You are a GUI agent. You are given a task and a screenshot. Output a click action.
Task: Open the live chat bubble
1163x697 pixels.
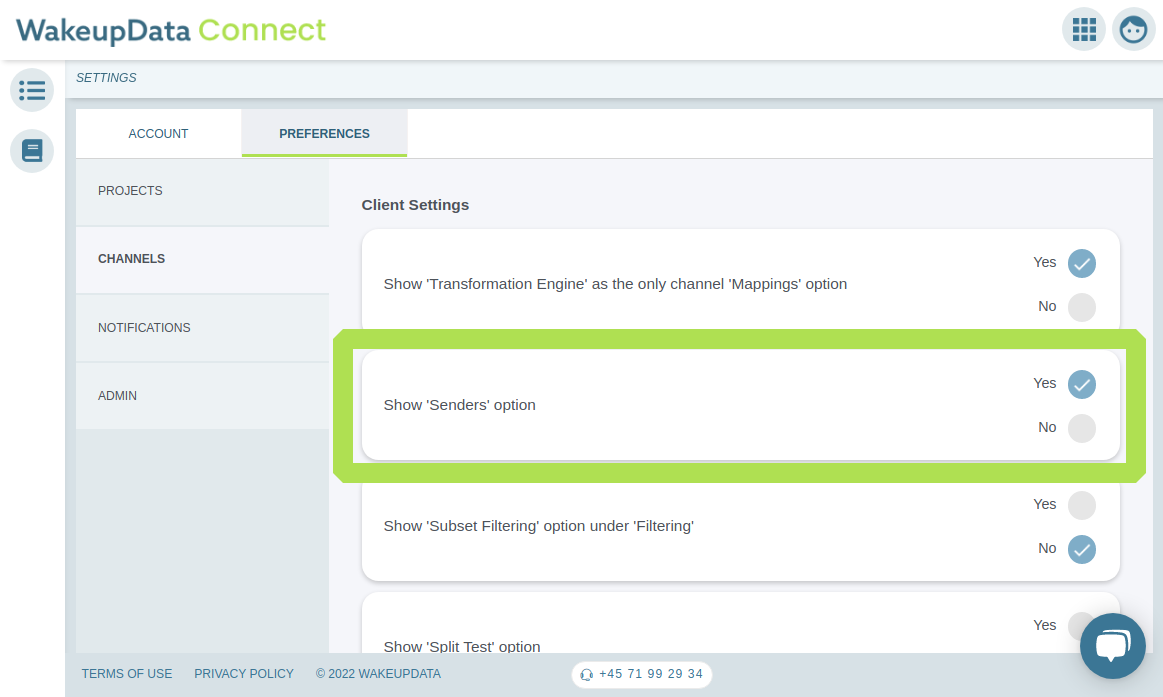(x=1113, y=646)
